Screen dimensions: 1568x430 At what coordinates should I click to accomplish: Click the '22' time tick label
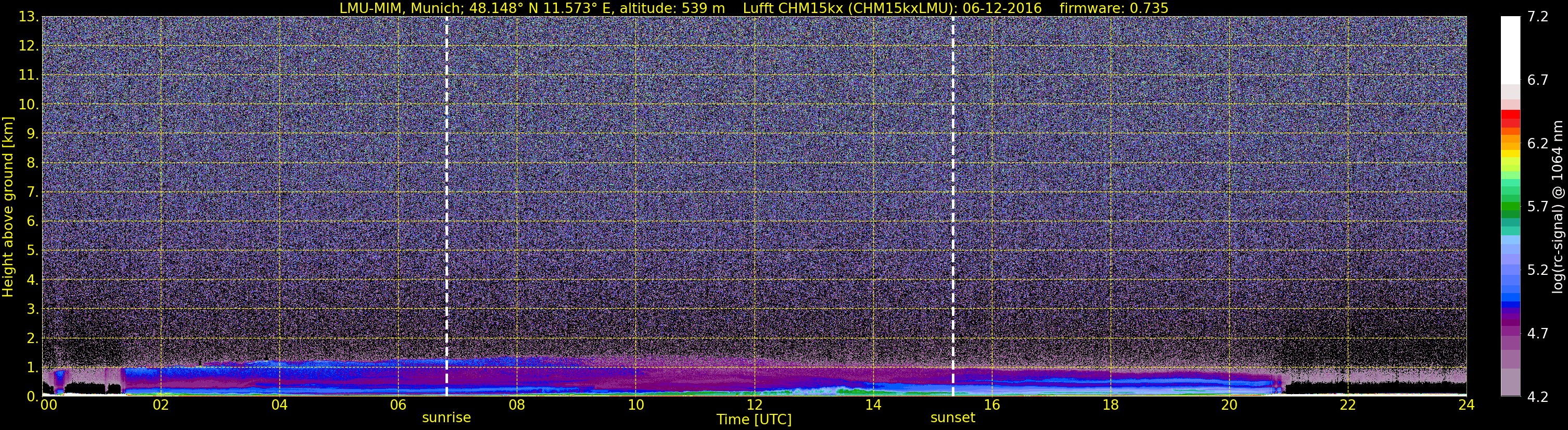pyautogui.click(x=1348, y=405)
